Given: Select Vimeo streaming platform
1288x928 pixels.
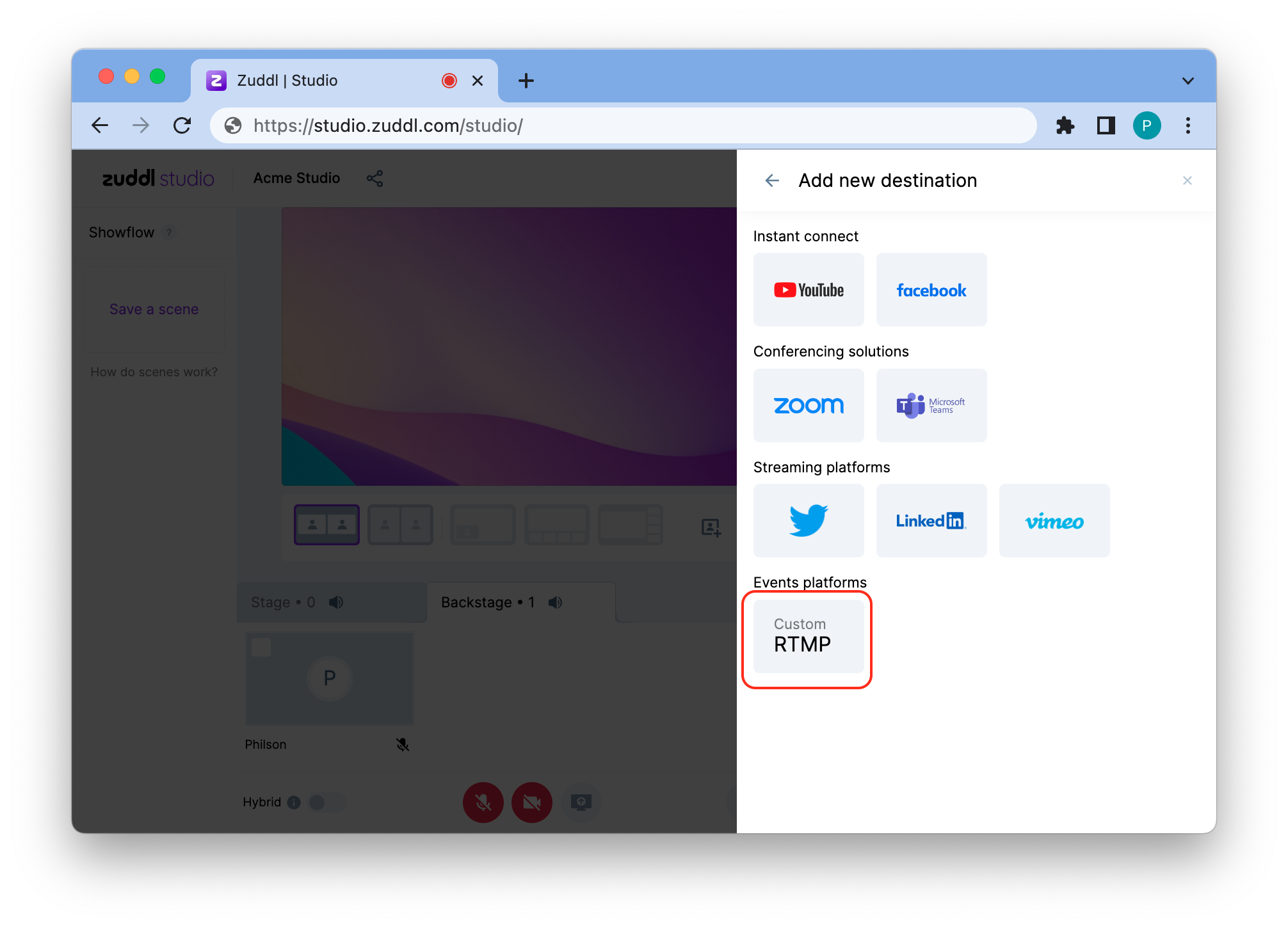Looking at the screenshot, I should pyautogui.click(x=1054, y=520).
